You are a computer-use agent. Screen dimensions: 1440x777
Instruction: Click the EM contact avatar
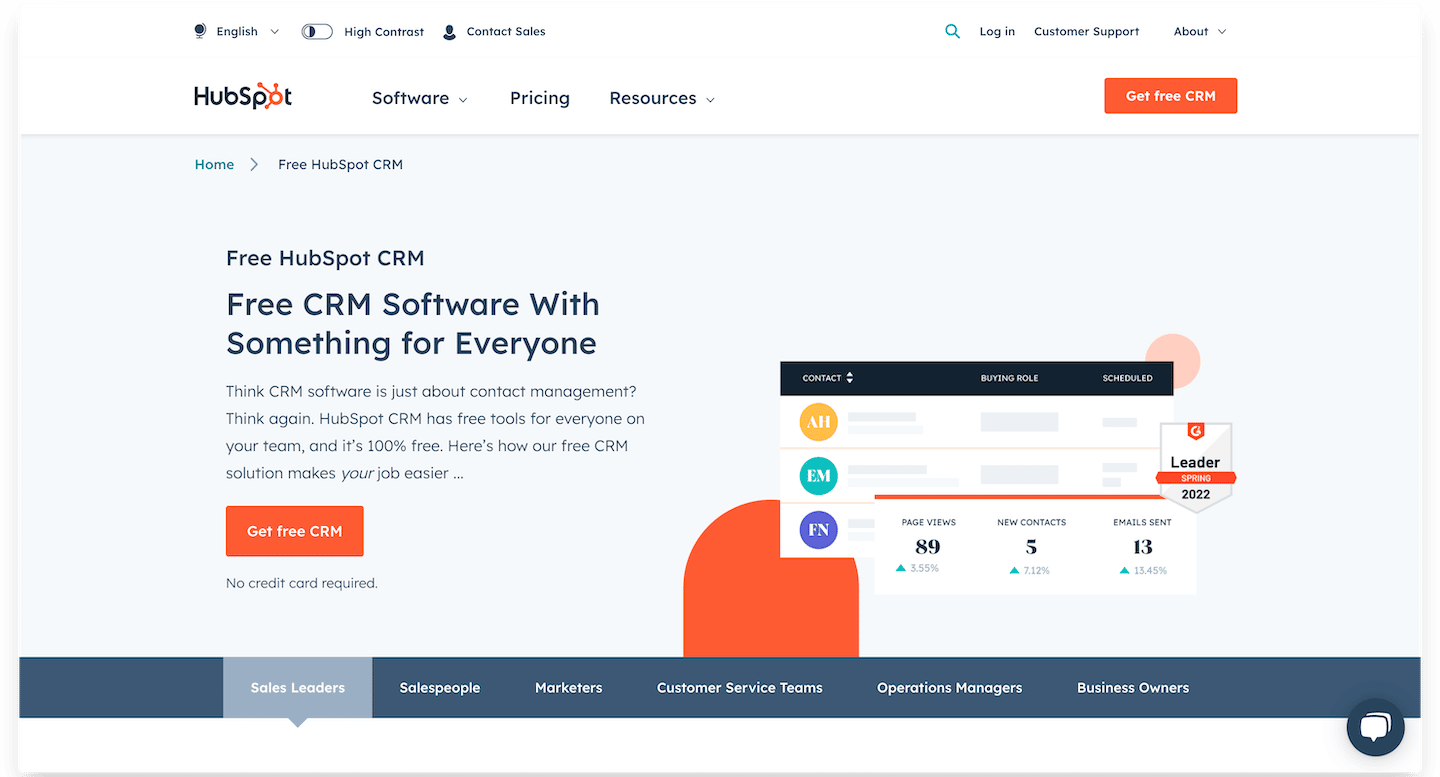818,476
